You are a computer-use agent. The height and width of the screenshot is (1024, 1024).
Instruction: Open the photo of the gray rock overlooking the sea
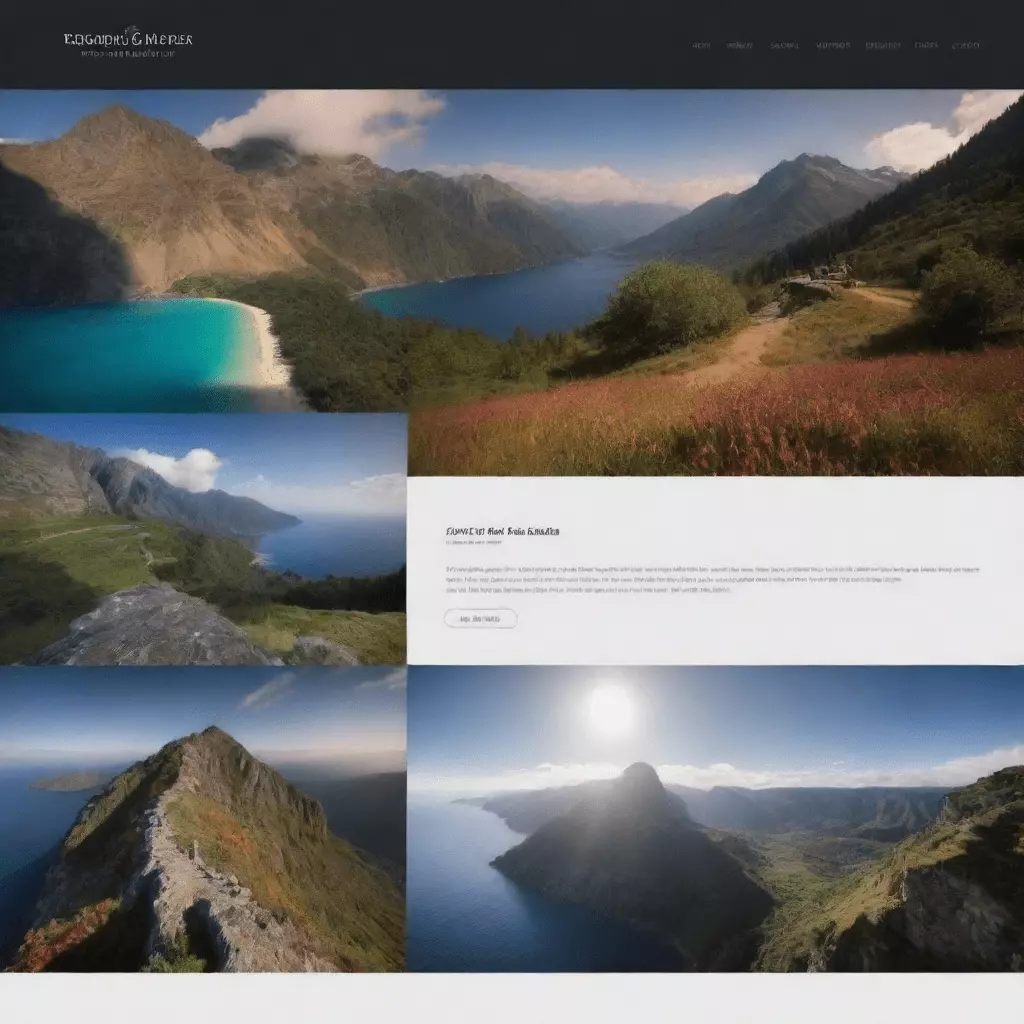point(203,539)
